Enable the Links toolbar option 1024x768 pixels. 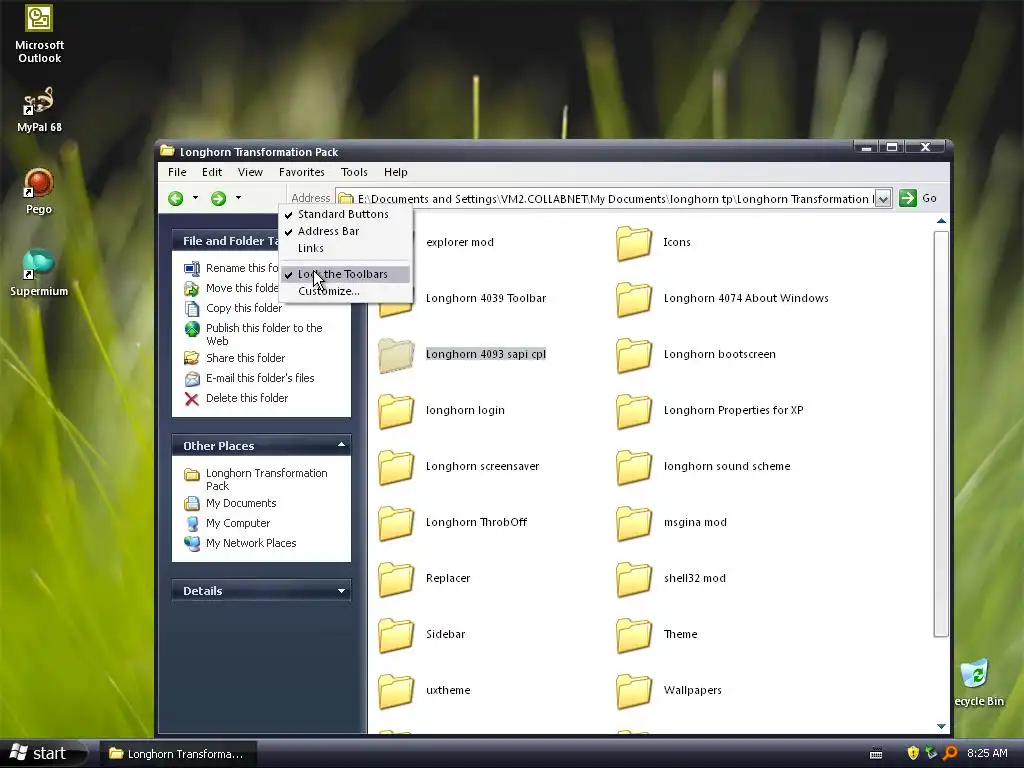345,248
